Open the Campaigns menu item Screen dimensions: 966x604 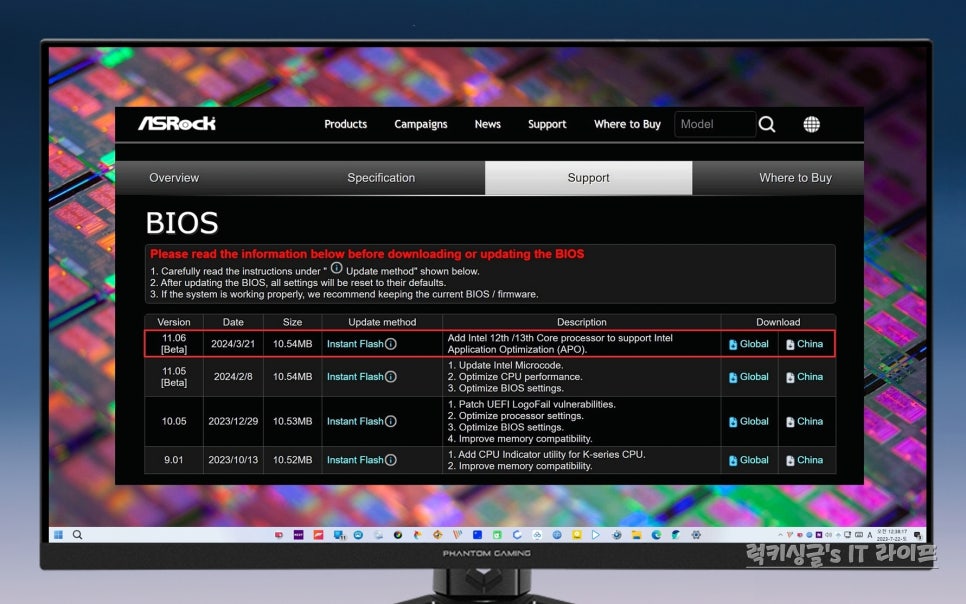420,124
